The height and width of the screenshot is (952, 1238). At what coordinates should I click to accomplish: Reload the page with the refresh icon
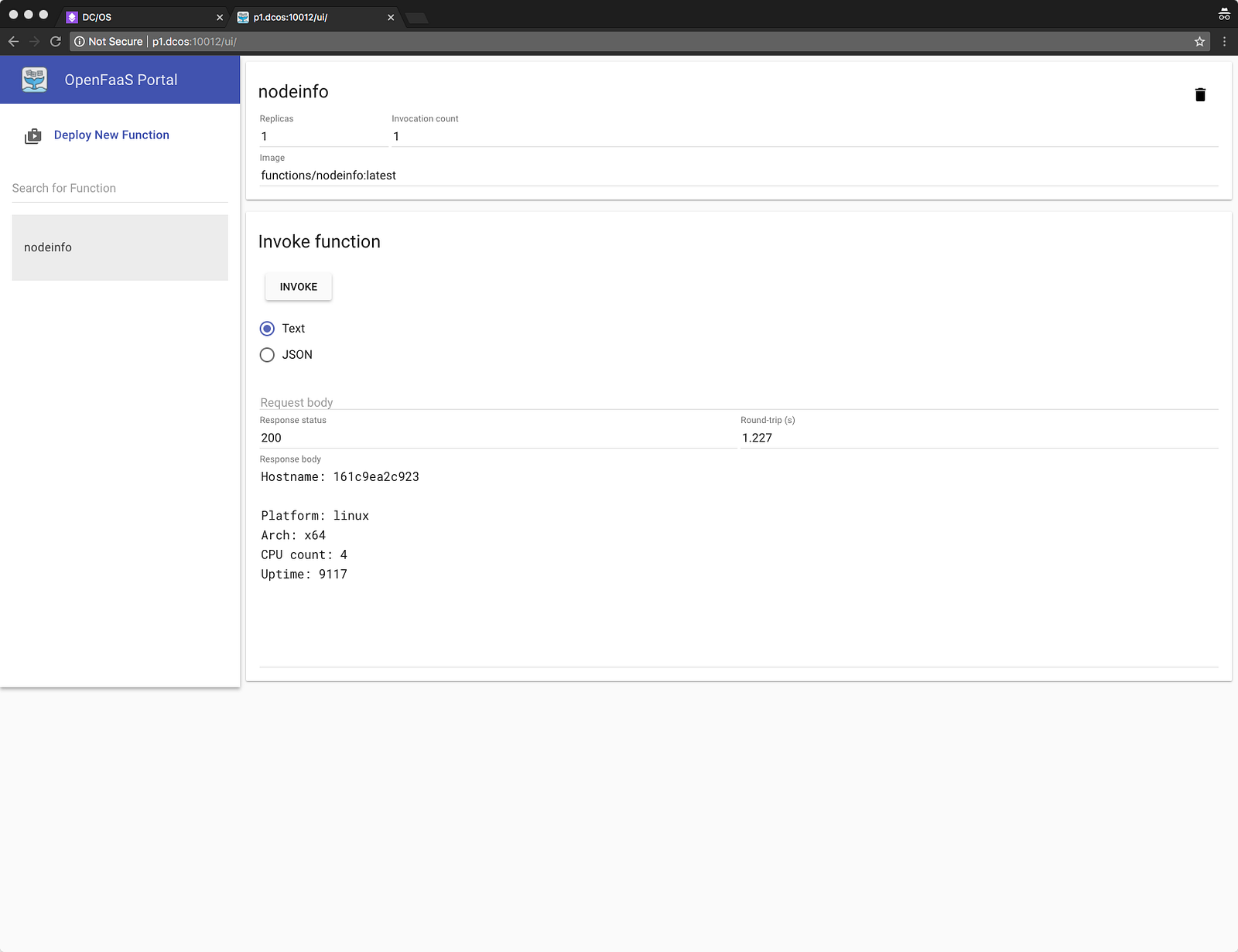(56, 42)
